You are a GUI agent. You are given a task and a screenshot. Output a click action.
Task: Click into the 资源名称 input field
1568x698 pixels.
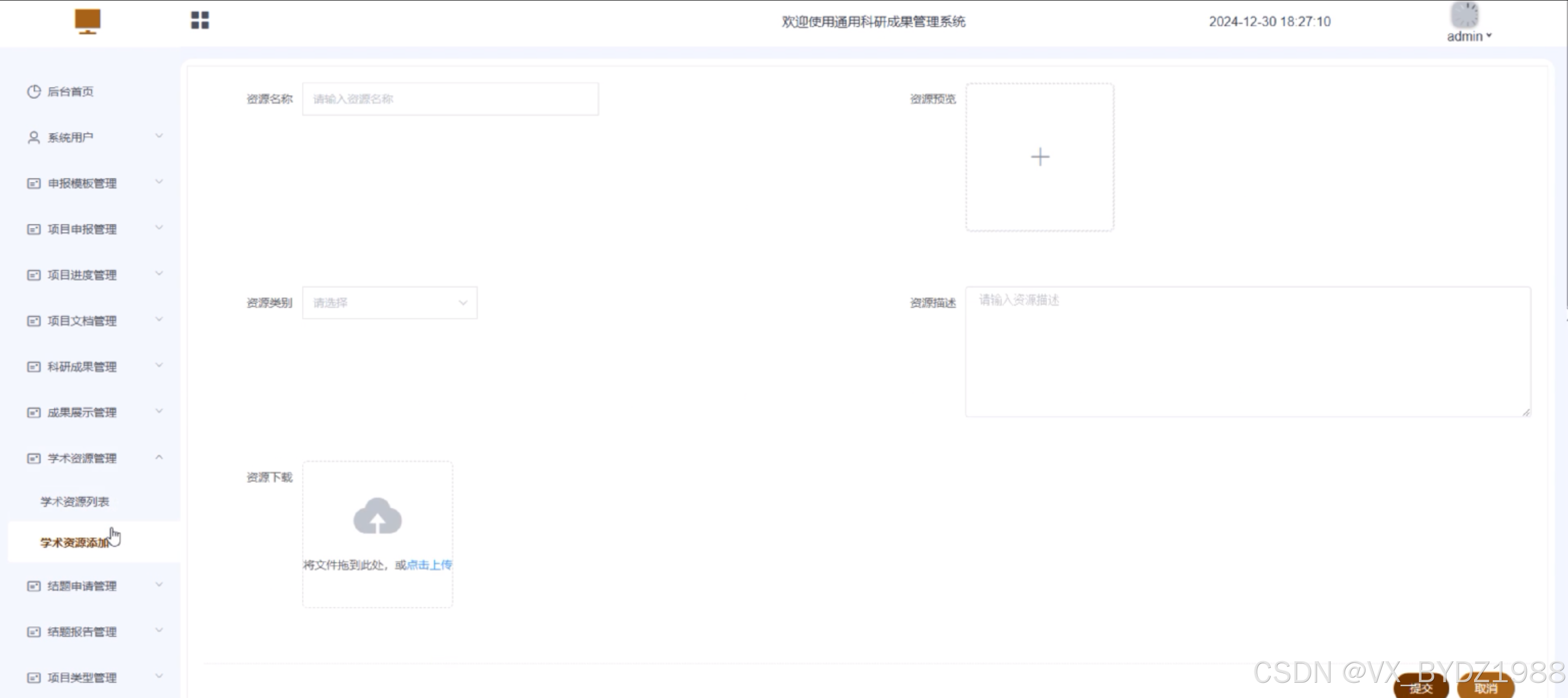tap(450, 99)
